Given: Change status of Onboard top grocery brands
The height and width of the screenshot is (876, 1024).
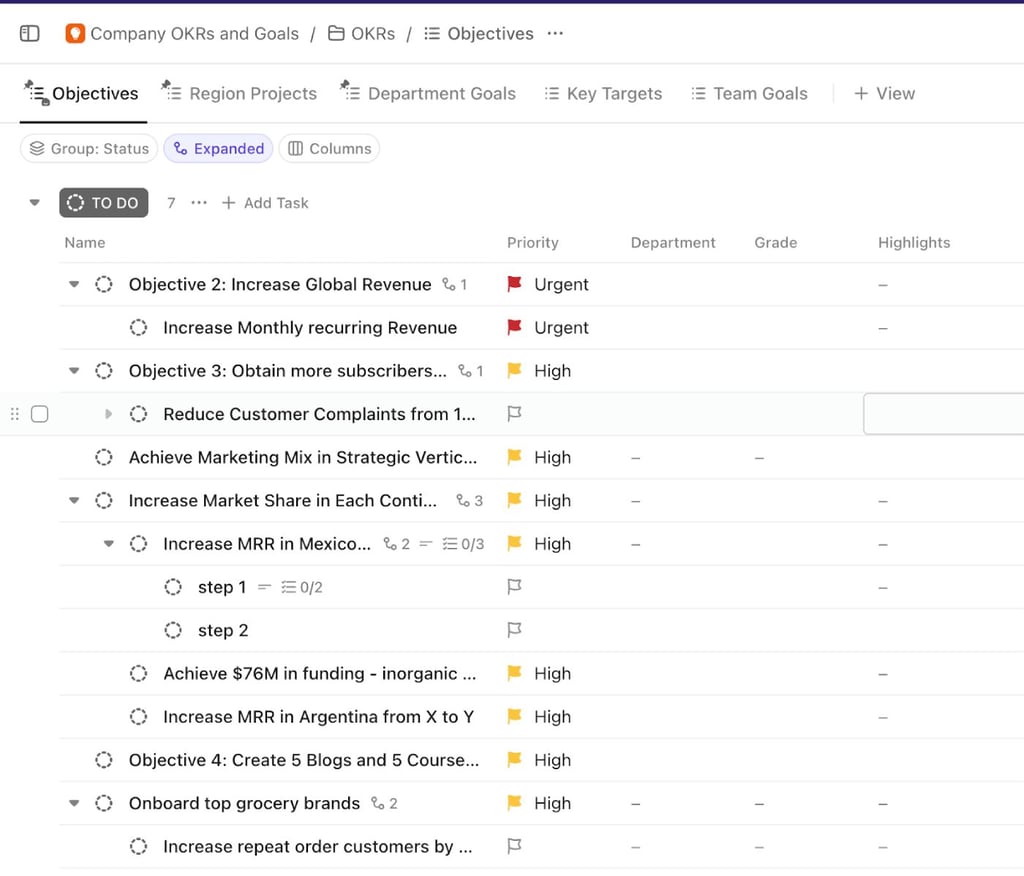Looking at the screenshot, I should point(104,803).
